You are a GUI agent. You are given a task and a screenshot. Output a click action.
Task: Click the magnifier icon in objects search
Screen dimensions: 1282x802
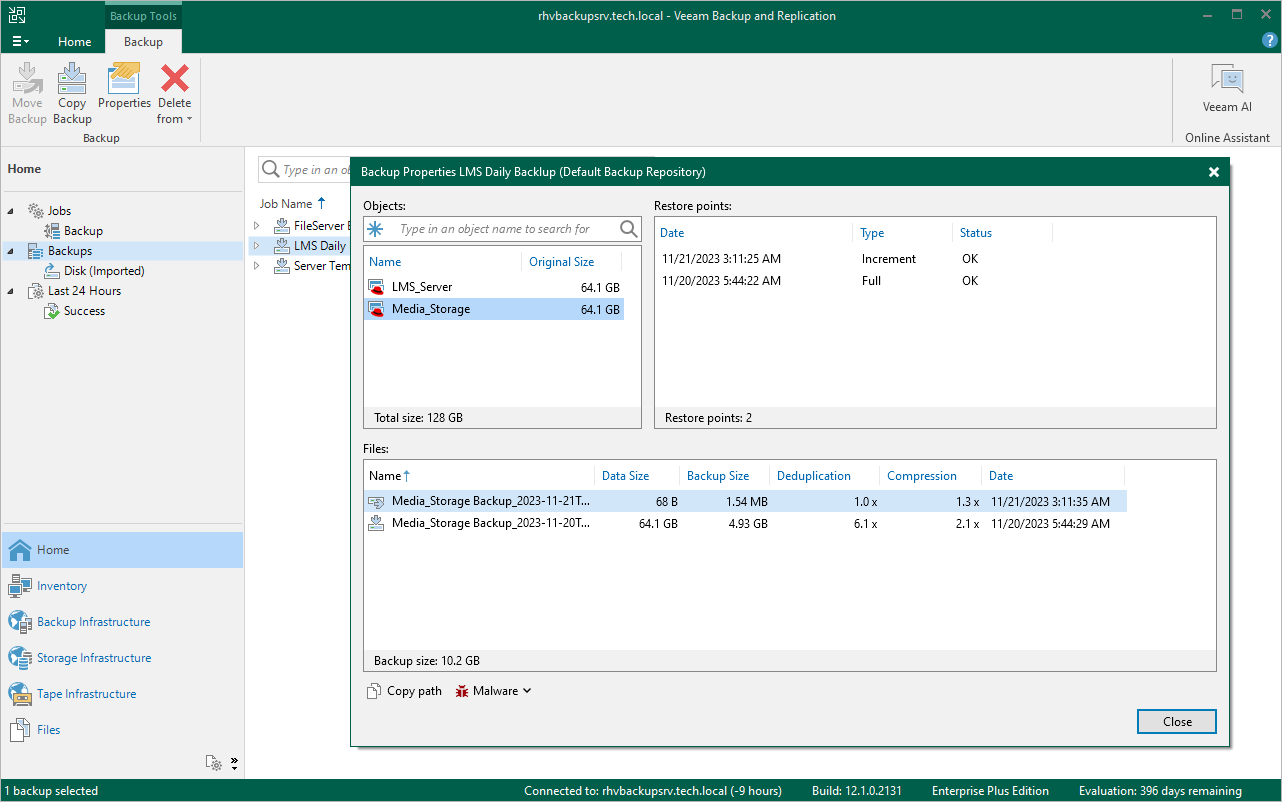pyautogui.click(x=628, y=229)
